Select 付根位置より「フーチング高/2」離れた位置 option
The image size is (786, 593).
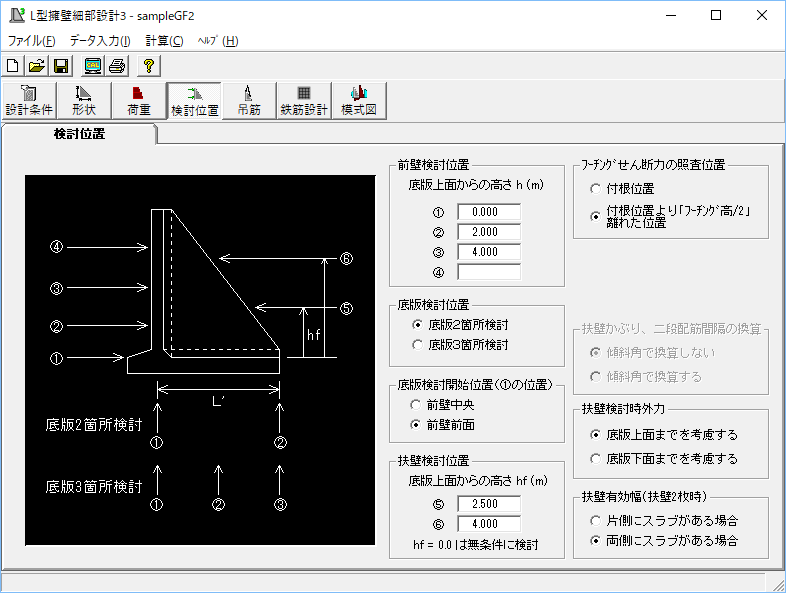pos(595,216)
